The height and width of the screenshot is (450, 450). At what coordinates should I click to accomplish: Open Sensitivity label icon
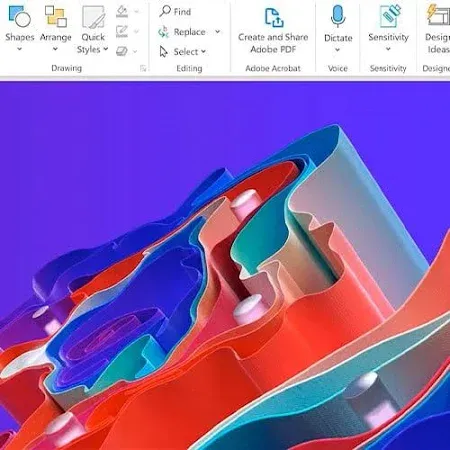(389, 16)
